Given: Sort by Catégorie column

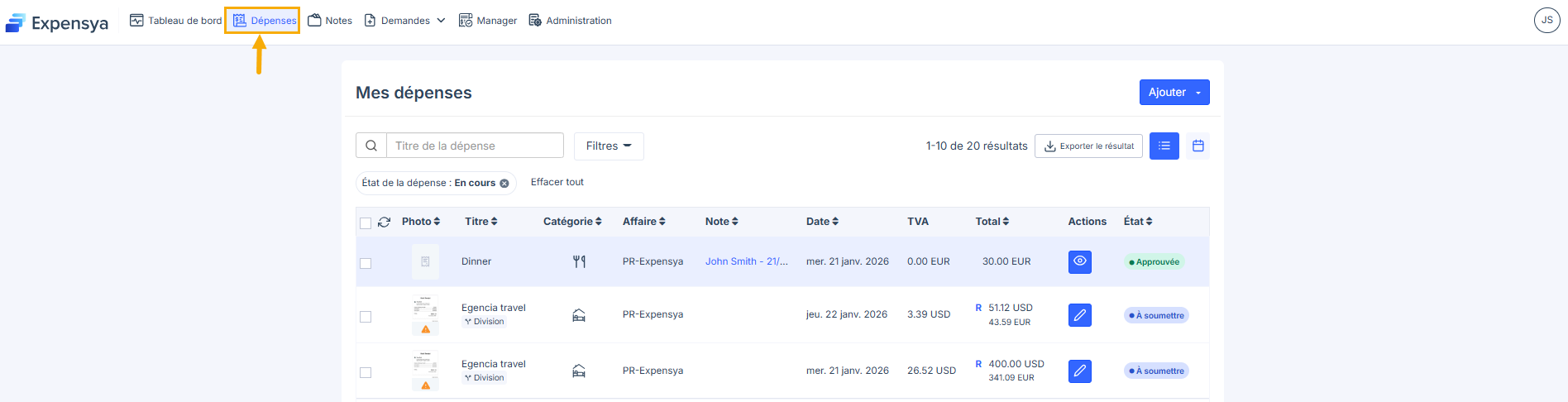Looking at the screenshot, I should click(572, 222).
